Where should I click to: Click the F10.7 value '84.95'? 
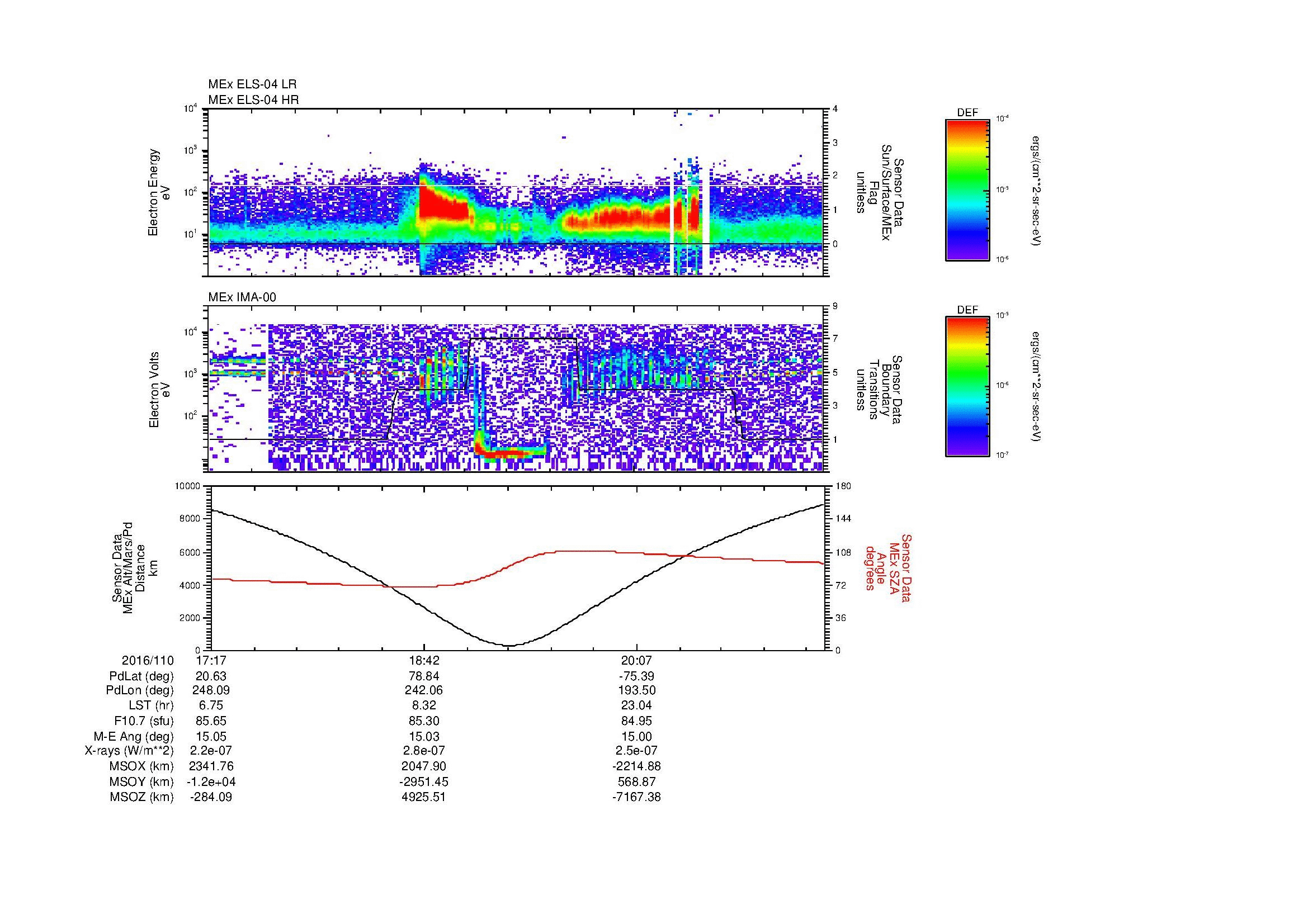tap(636, 721)
